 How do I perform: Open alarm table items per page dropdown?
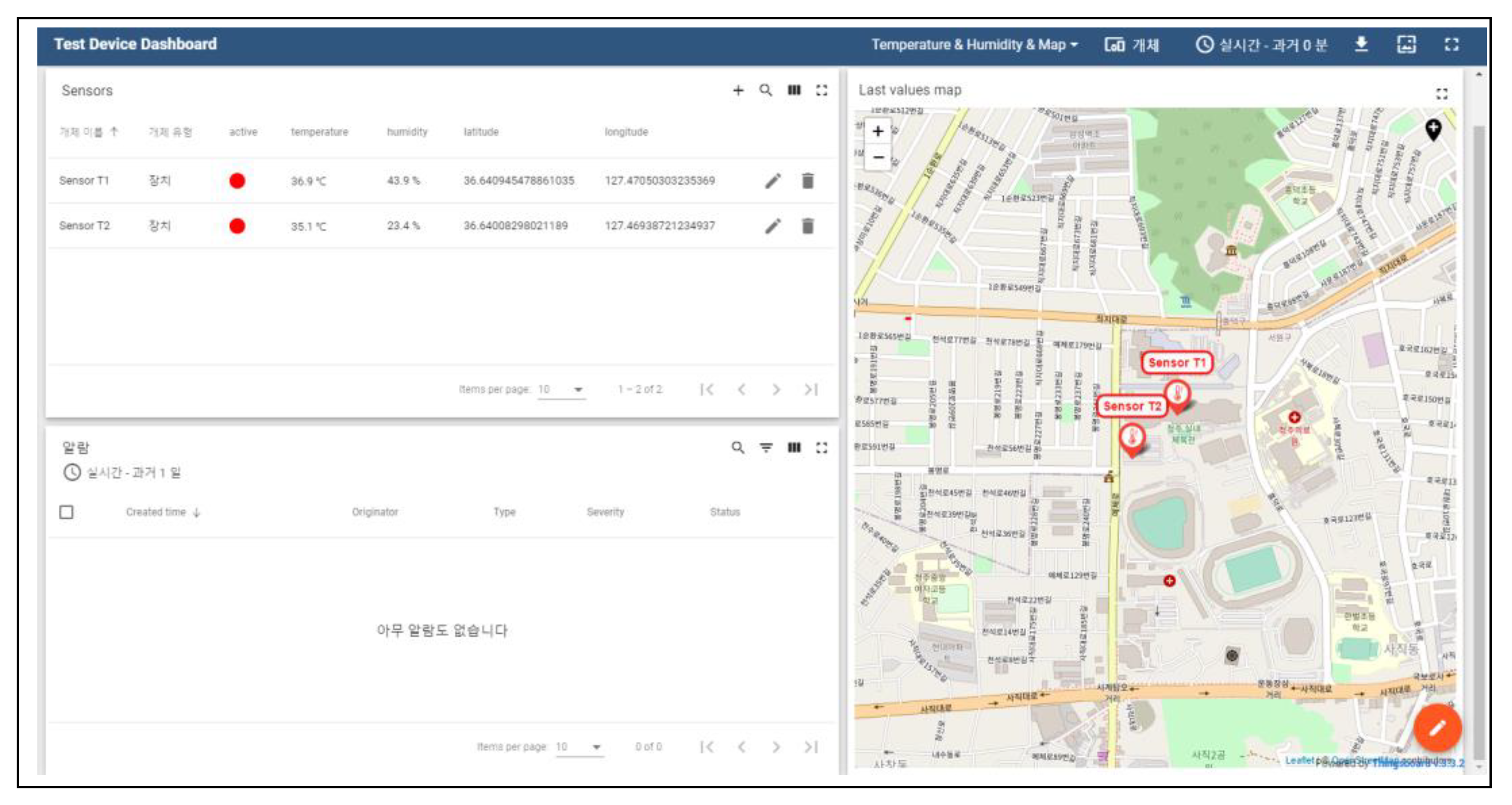click(579, 747)
